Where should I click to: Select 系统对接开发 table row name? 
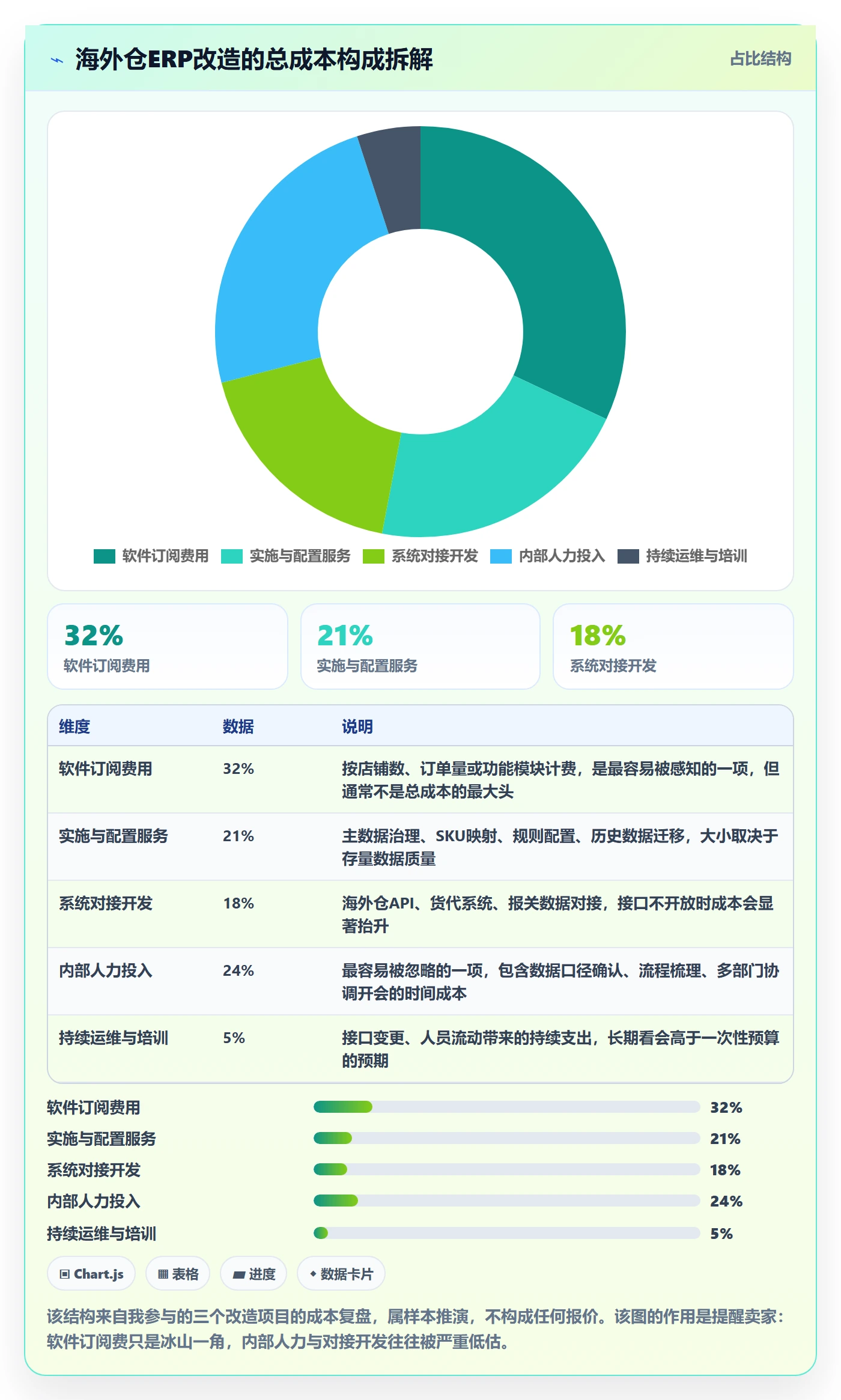click(106, 904)
